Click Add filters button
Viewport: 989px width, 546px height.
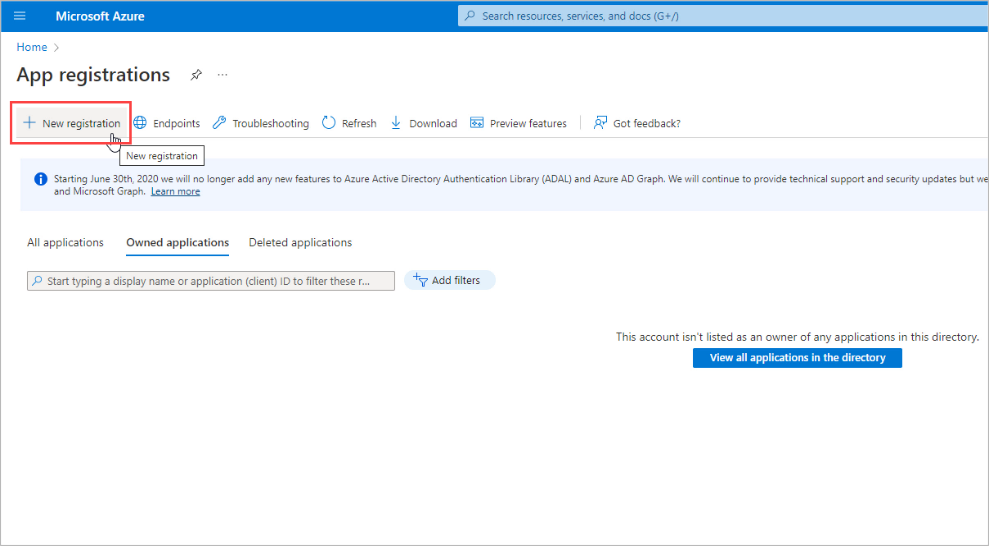tap(449, 281)
